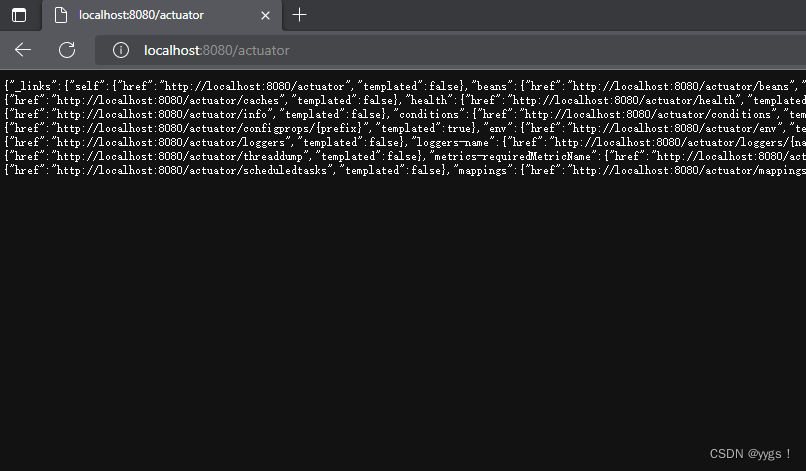This screenshot has width=806, height=471.
Task: Close the localhost:8080/actuator tab
Action: [x=265, y=15]
